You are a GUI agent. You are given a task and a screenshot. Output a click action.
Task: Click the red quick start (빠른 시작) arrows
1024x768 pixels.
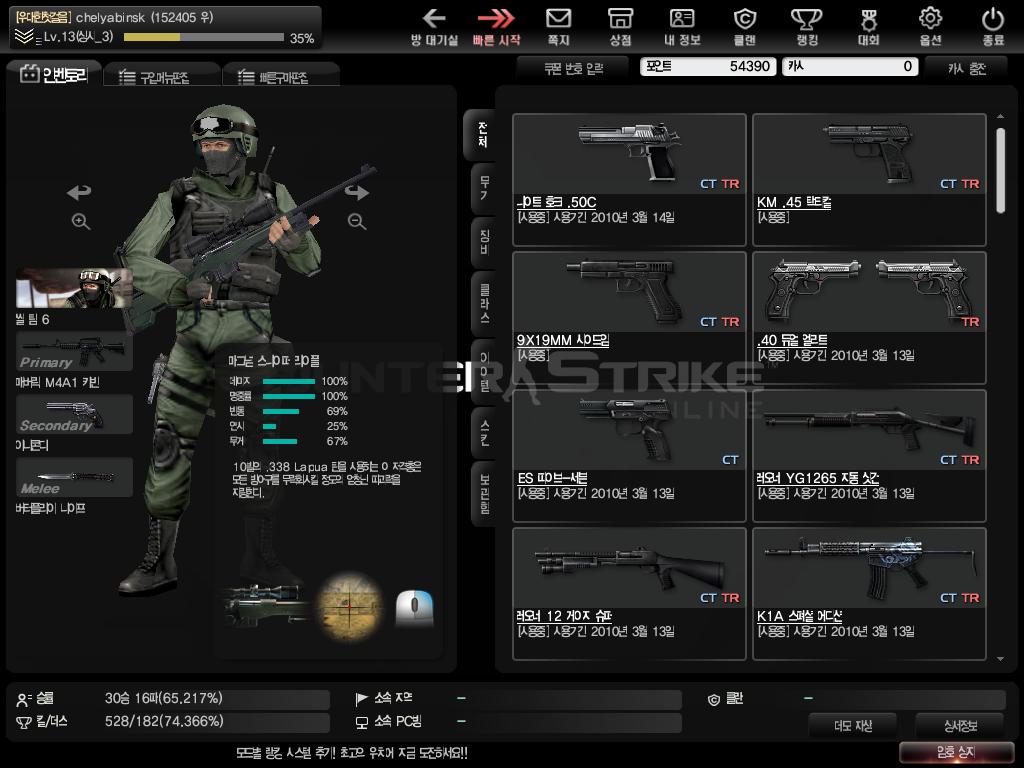click(x=496, y=18)
